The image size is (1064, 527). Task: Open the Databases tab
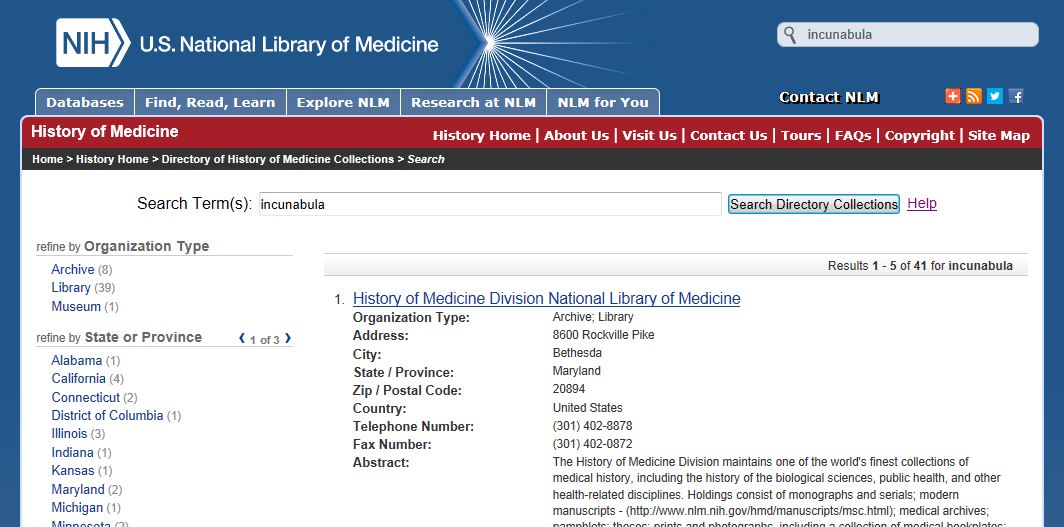point(85,102)
